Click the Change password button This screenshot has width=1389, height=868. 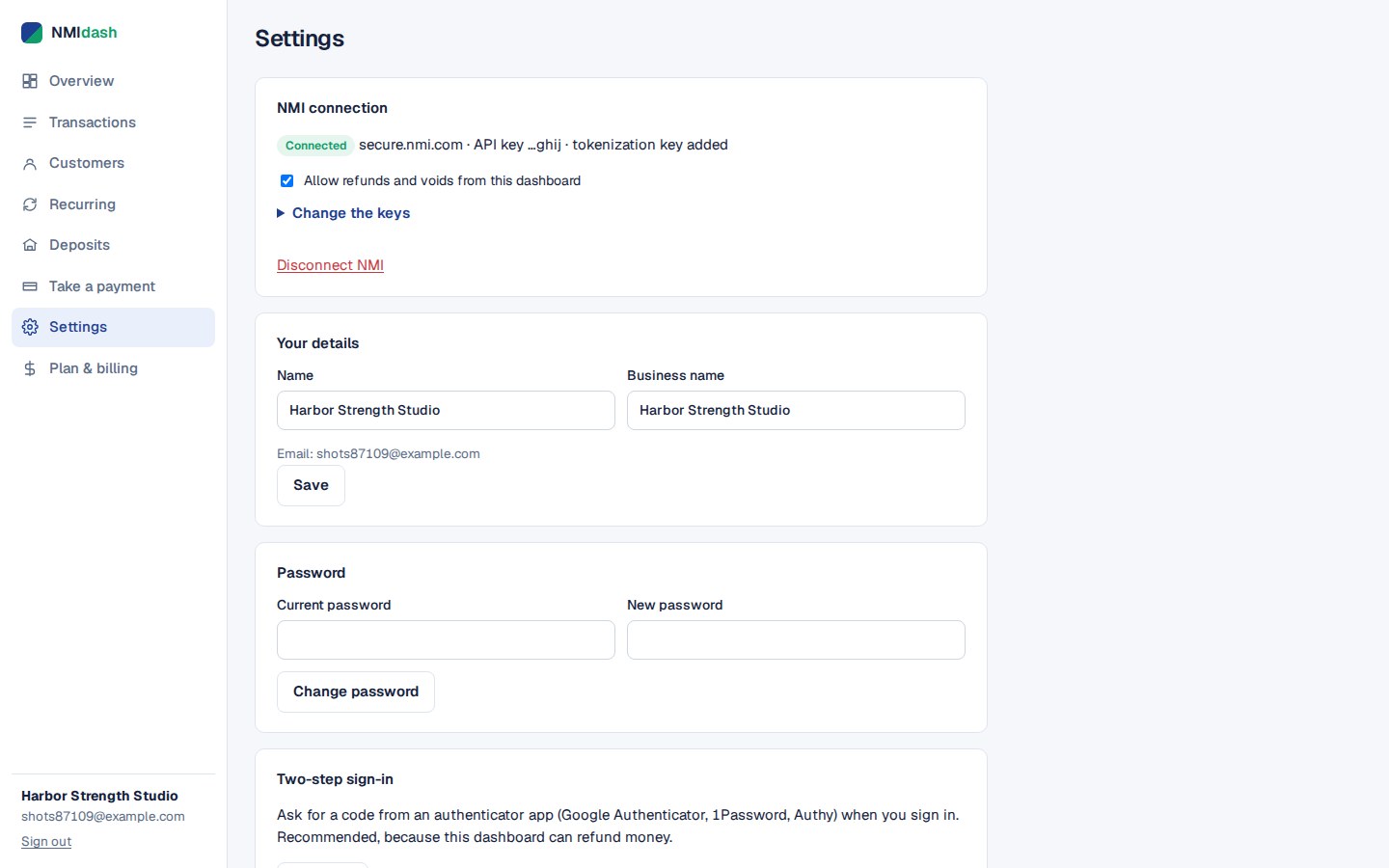tap(356, 692)
